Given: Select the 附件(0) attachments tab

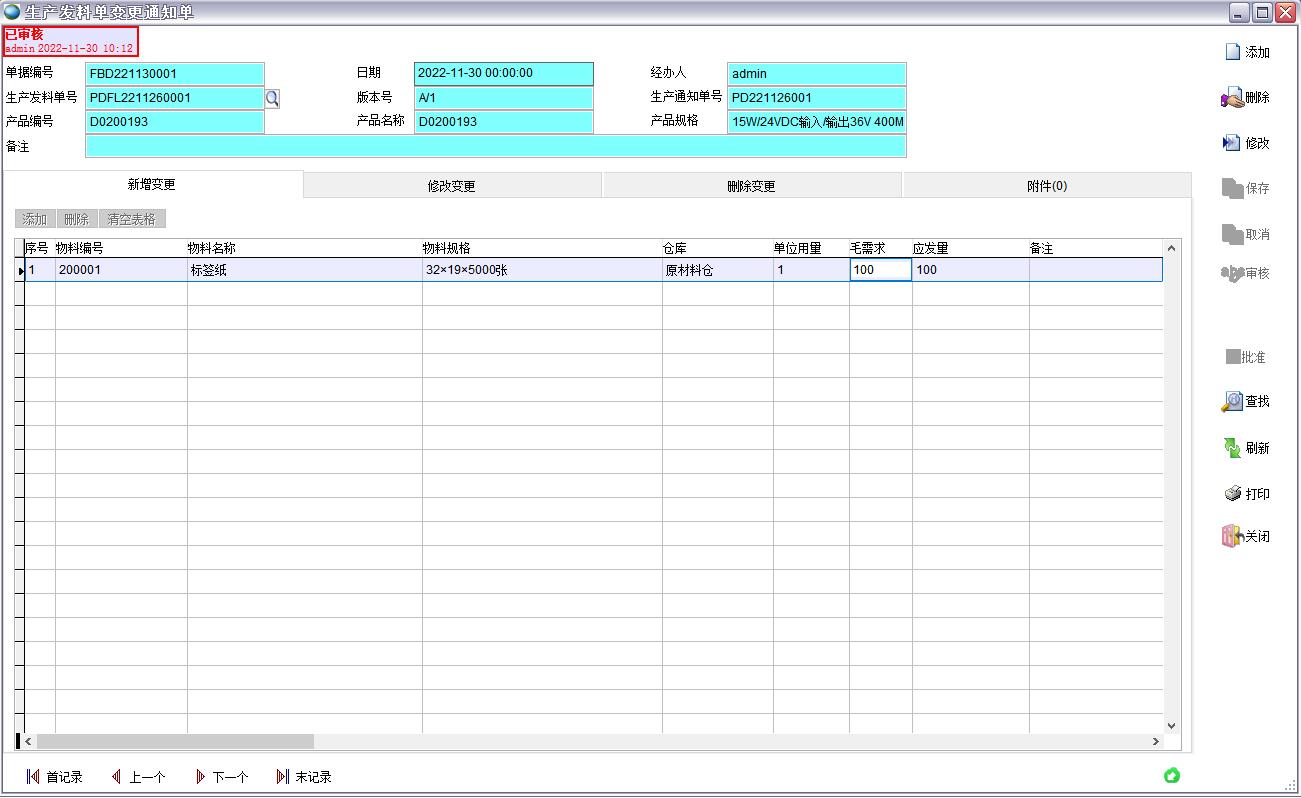Looking at the screenshot, I should 1046,186.
